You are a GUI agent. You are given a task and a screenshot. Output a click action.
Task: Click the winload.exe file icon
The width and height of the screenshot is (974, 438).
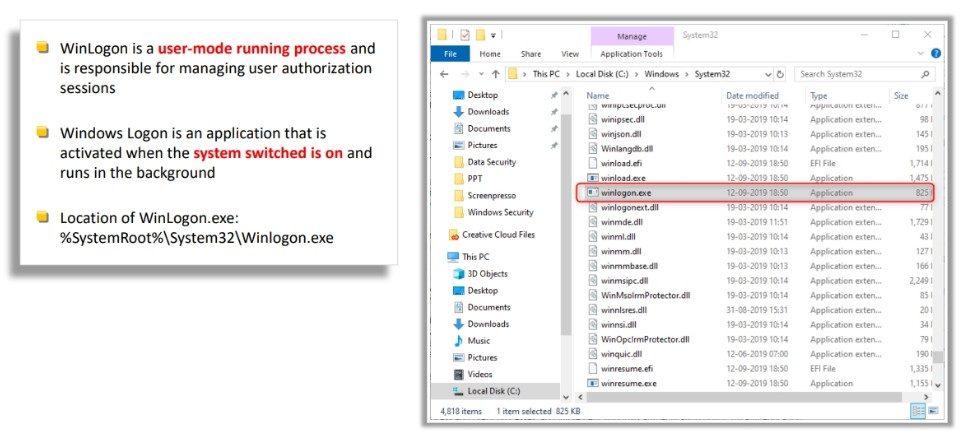pos(593,178)
